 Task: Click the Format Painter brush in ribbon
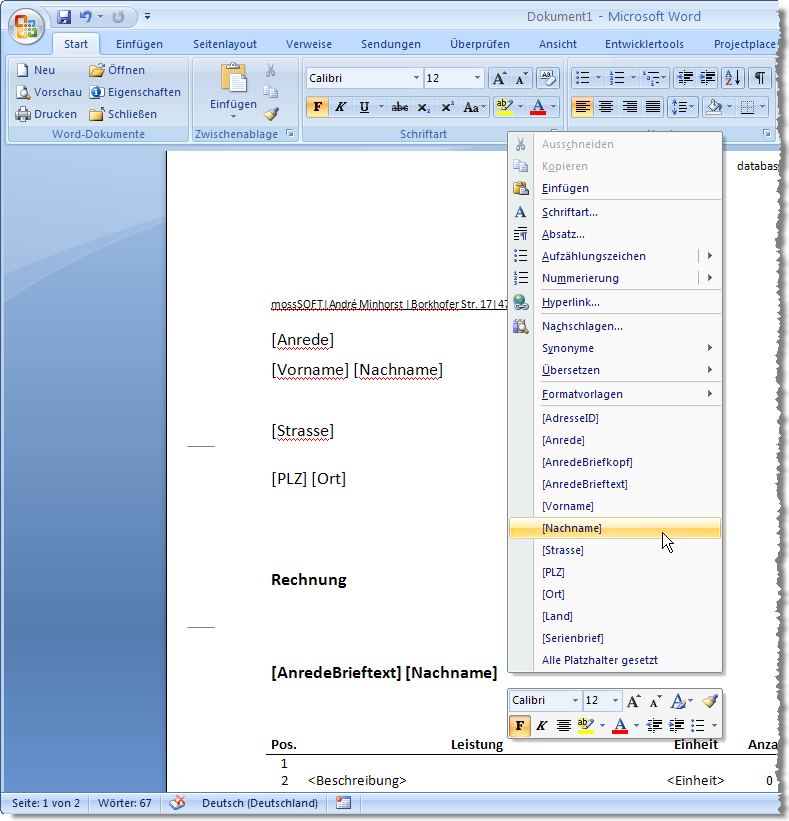pos(271,114)
